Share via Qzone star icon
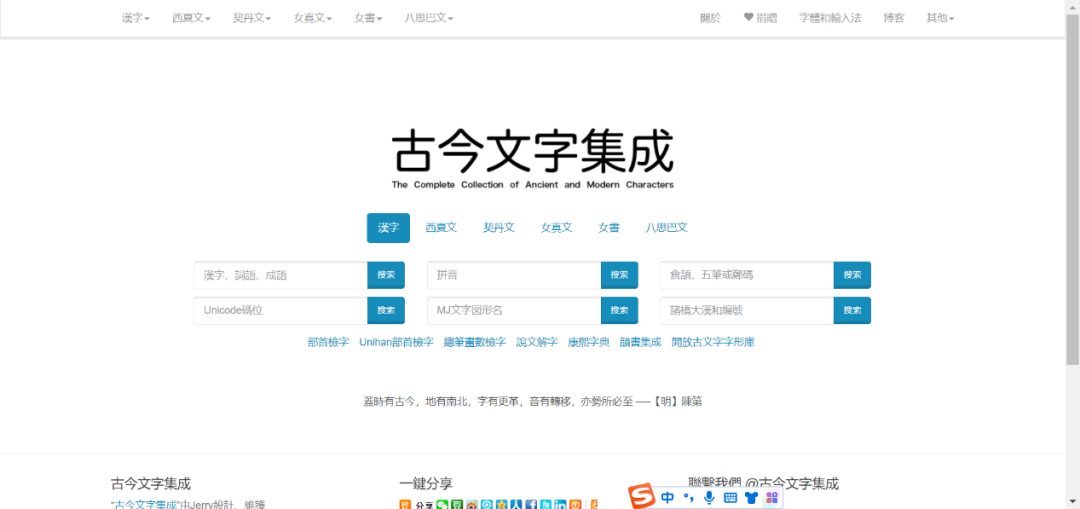1080x509 pixels. coord(501,505)
